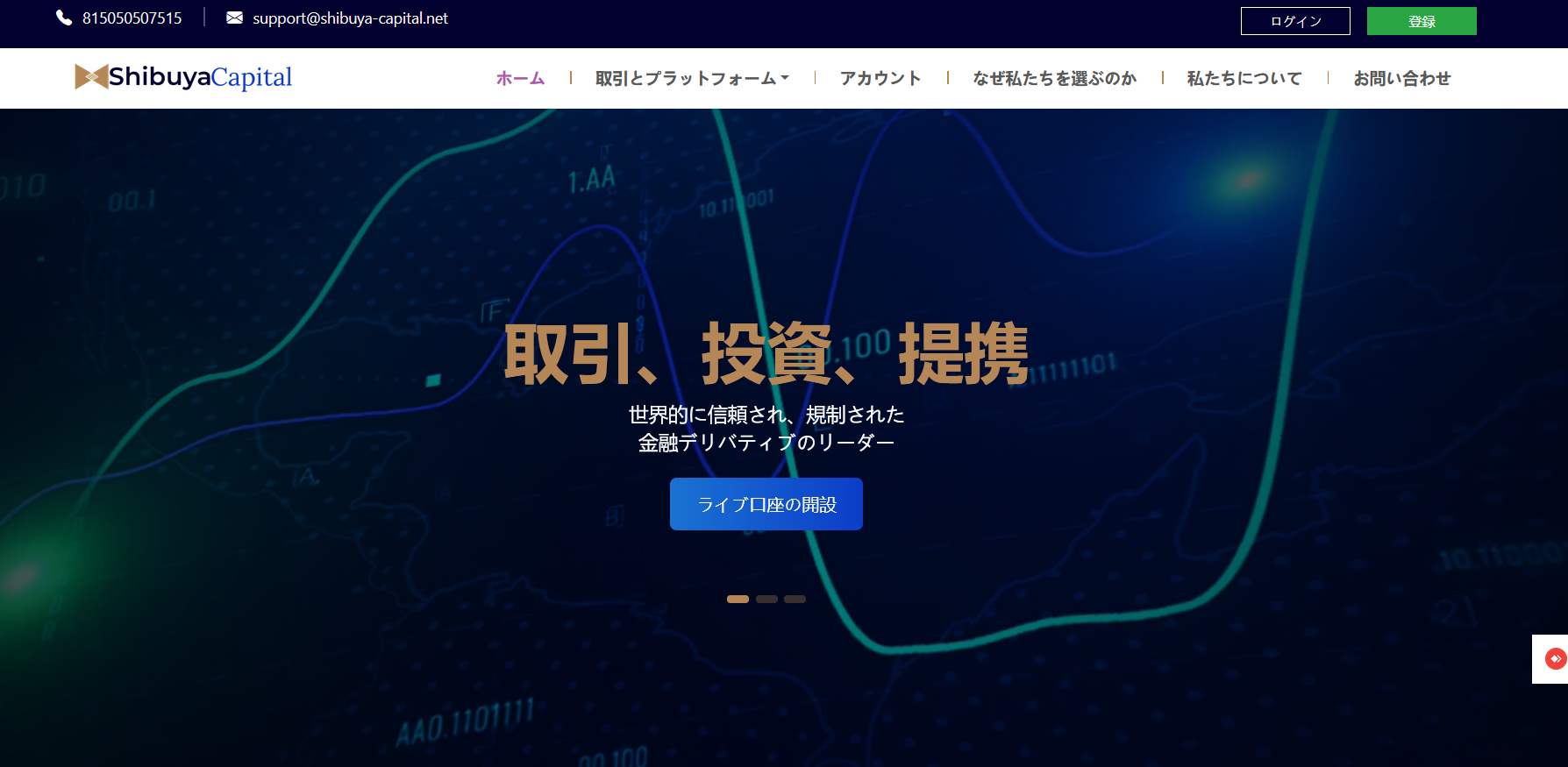The width and height of the screenshot is (1568, 767).
Task: Click the green 登録 register button
Action: 1422,21
